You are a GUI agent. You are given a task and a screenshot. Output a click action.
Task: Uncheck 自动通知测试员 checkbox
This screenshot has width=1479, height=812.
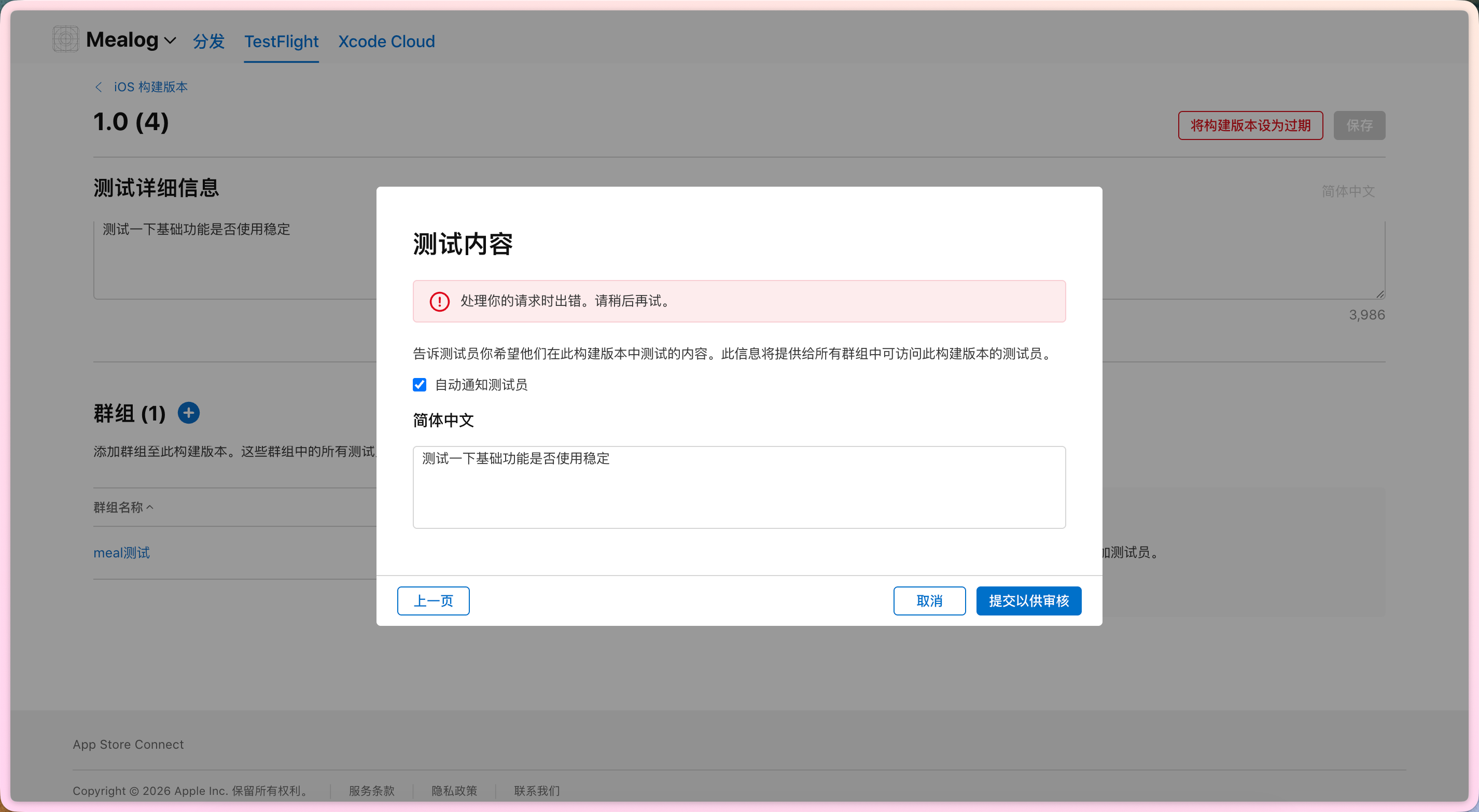(x=419, y=385)
